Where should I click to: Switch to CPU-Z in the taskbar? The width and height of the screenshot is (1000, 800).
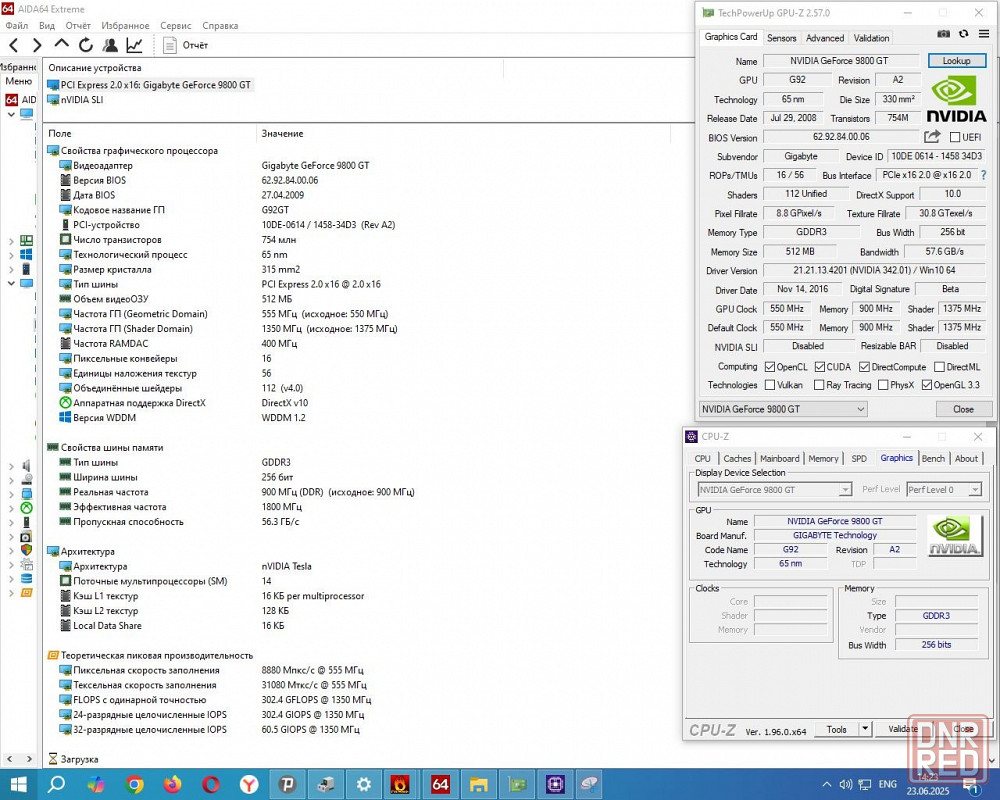pyautogui.click(x=555, y=784)
